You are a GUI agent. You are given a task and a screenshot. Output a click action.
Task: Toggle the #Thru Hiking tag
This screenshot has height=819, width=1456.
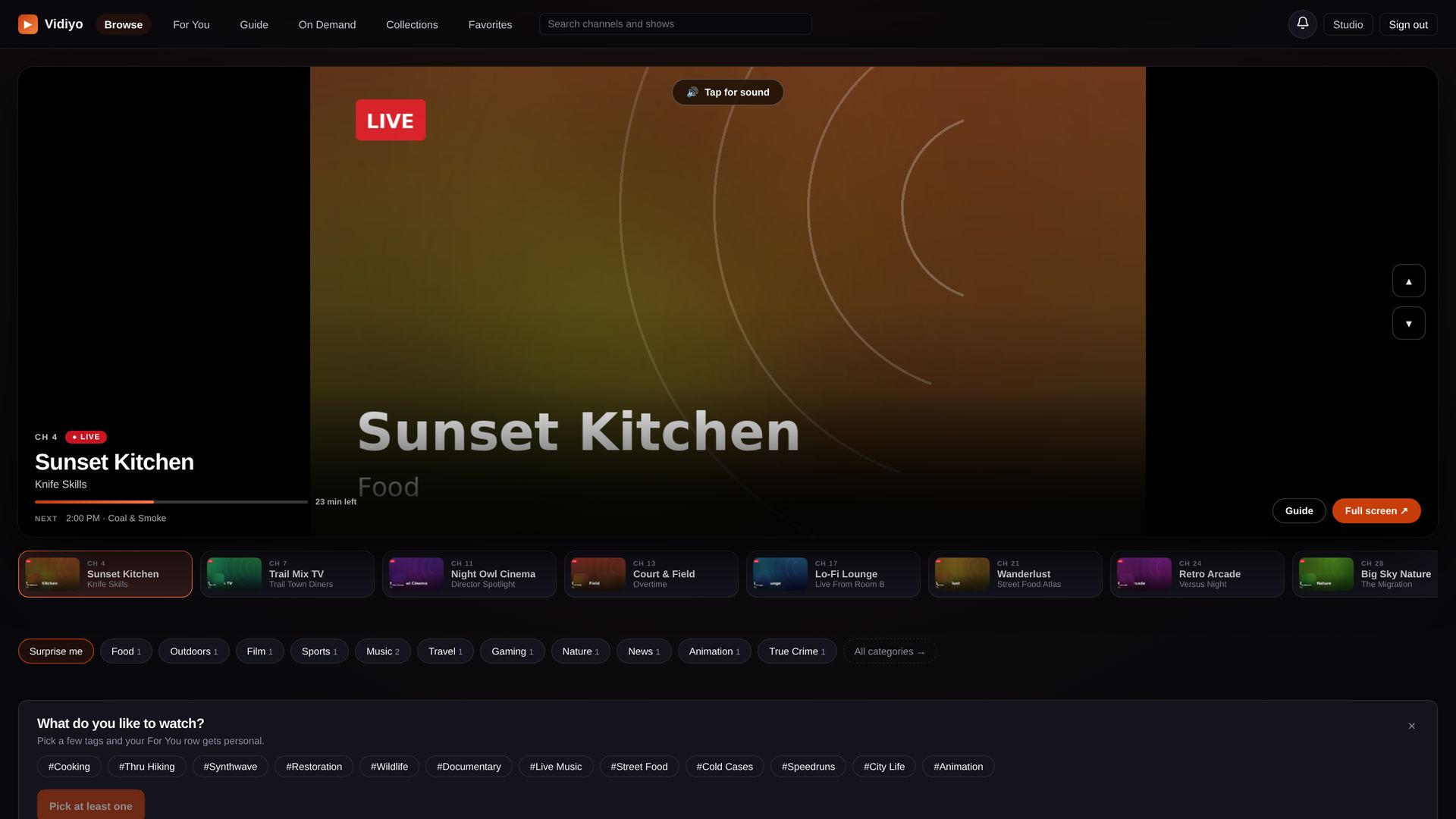tap(146, 766)
